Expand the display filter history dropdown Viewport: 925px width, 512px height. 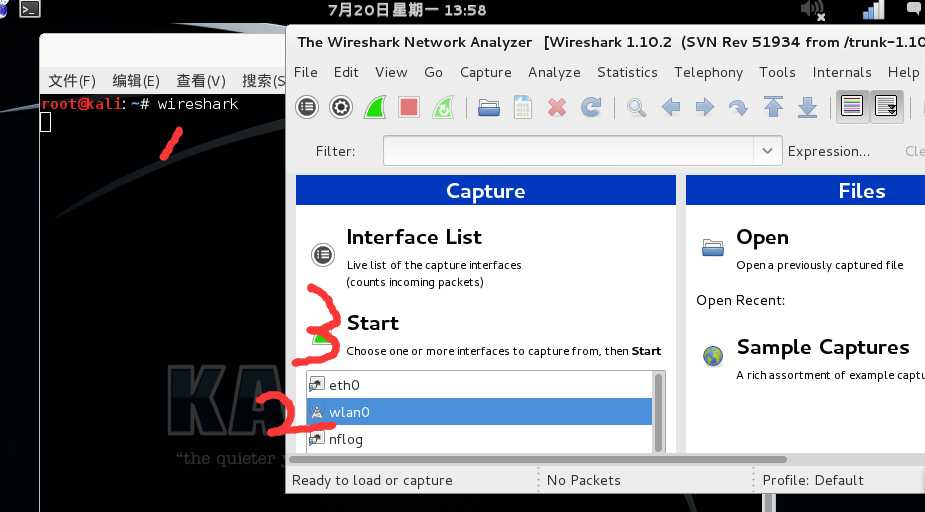coord(767,150)
